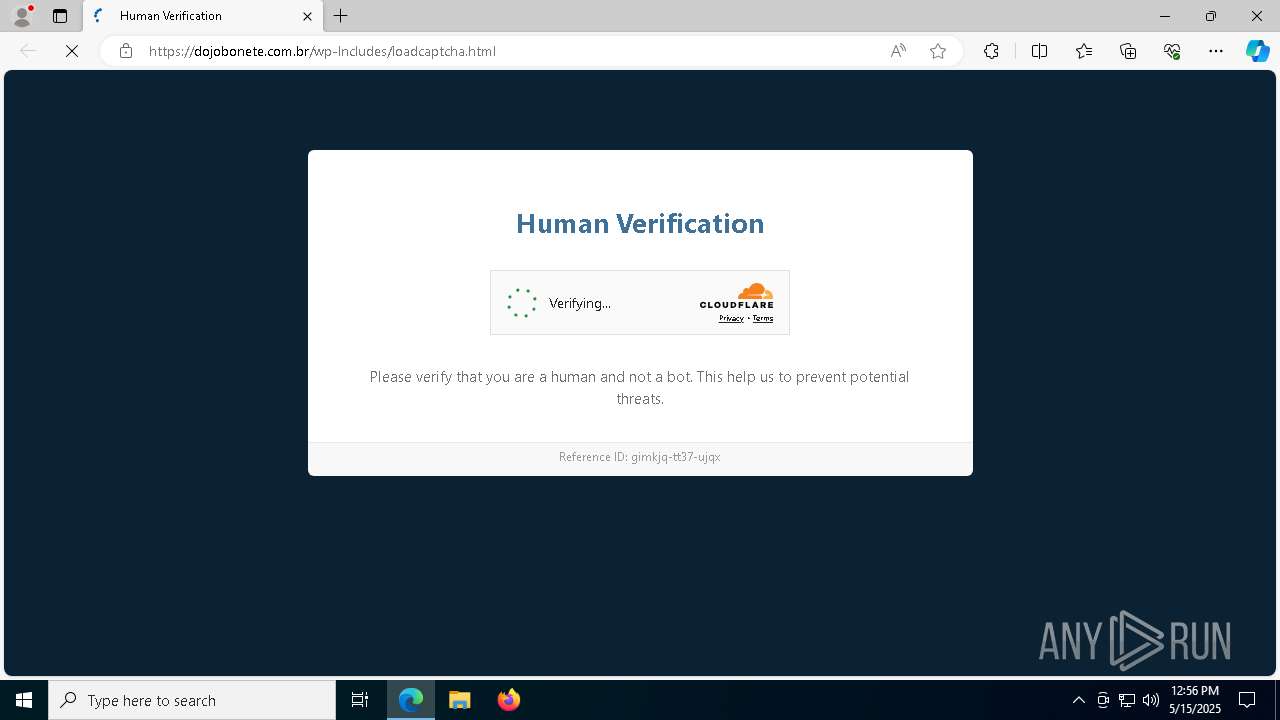This screenshot has width=1280, height=720.
Task: Switch to Edge on taskbar
Action: click(411, 700)
